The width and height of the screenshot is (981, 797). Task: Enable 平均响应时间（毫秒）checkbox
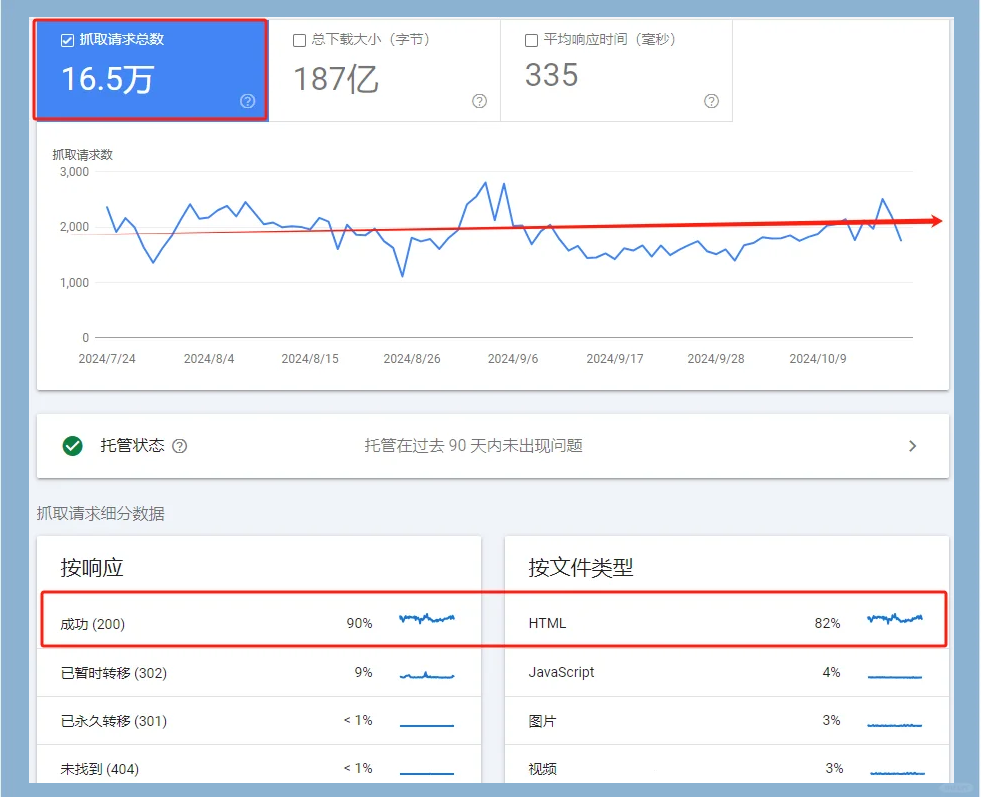(531, 41)
